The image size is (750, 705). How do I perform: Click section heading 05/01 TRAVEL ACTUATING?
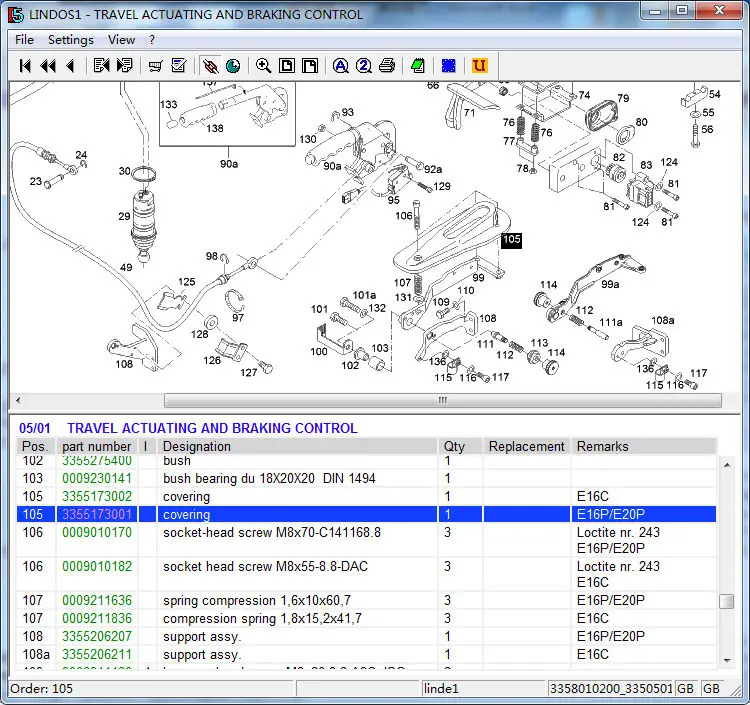[188, 428]
